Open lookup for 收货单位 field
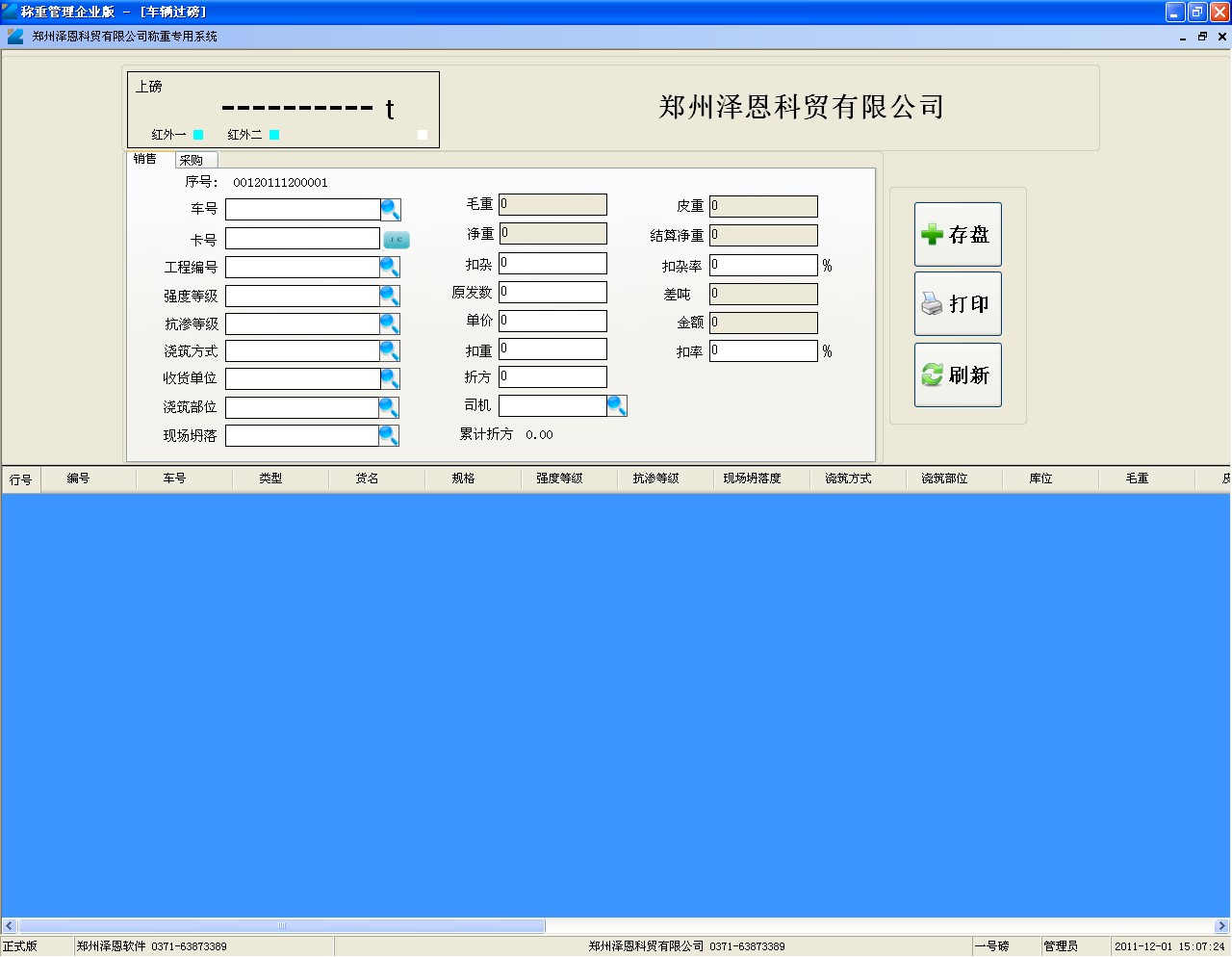This screenshot has width=1232, height=957. [x=390, y=378]
